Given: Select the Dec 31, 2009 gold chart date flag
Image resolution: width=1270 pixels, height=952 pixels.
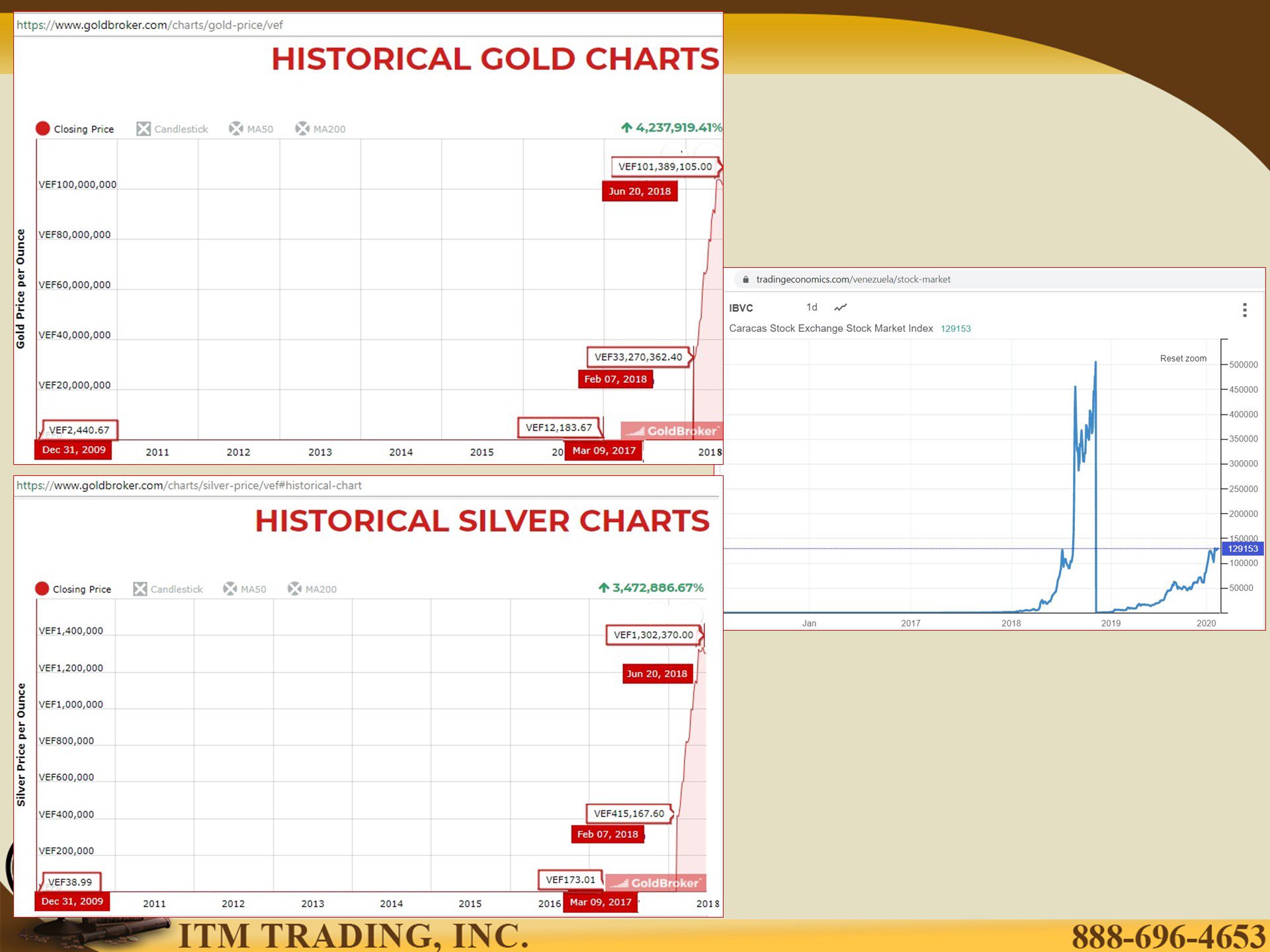Looking at the screenshot, I should click(x=73, y=450).
